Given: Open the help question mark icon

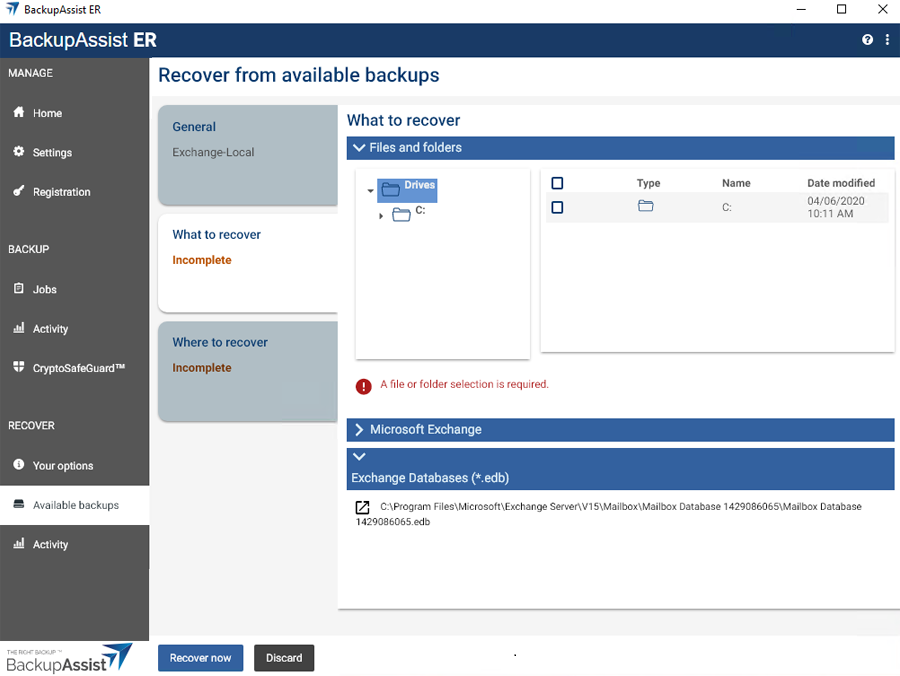Looking at the screenshot, I should [867, 40].
